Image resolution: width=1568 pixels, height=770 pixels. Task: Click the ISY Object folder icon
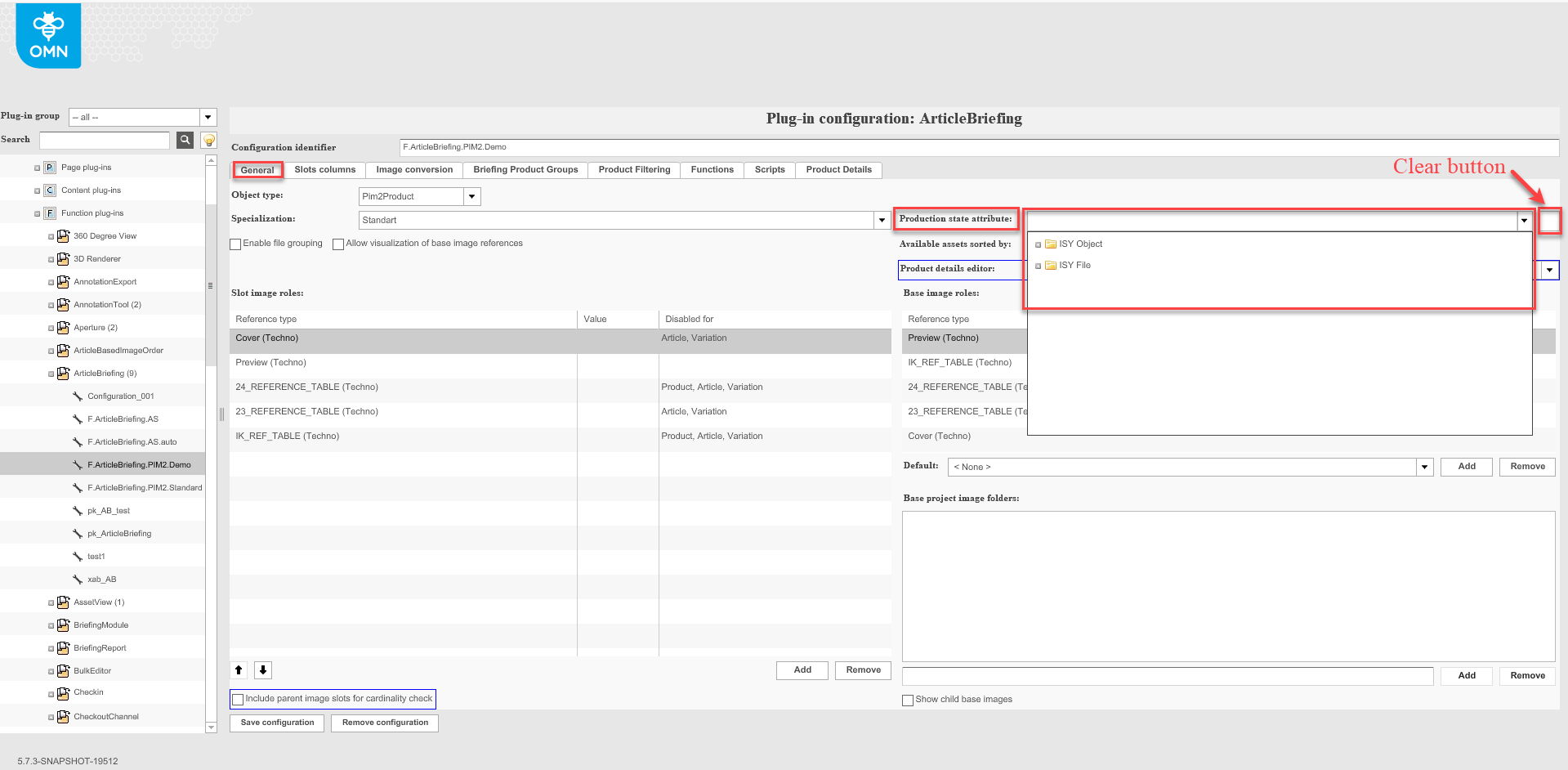[x=1052, y=244]
